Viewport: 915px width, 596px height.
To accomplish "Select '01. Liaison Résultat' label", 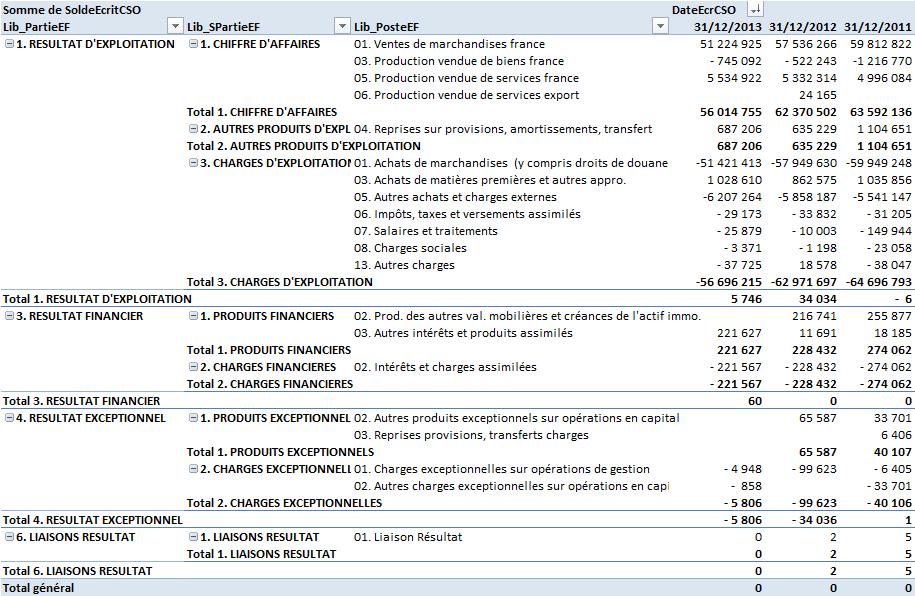I will 408,536.
